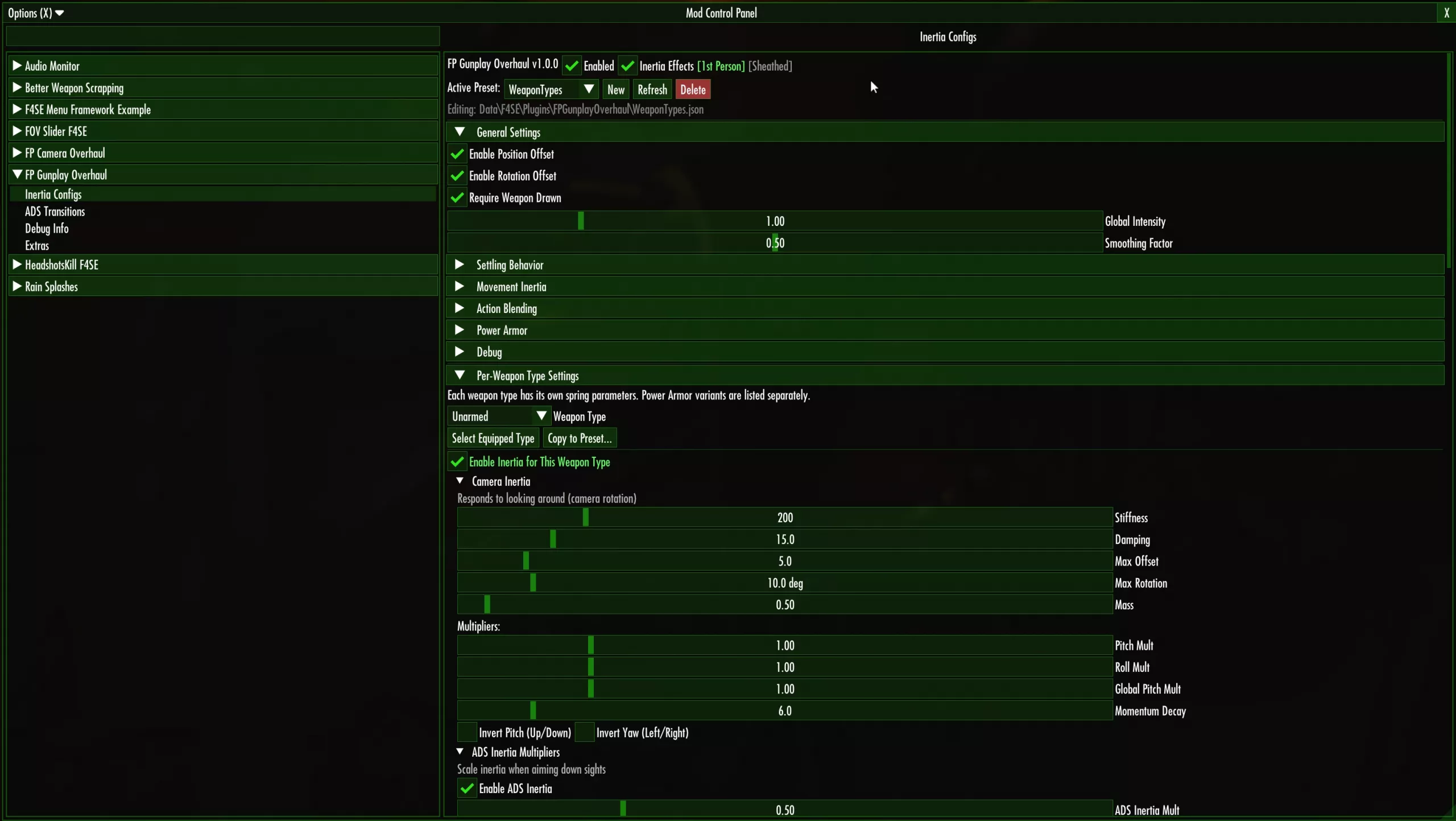Image resolution: width=1456 pixels, height=821 pixels.
Task: Expand the Power Armor section
Action: pos(945,330)
